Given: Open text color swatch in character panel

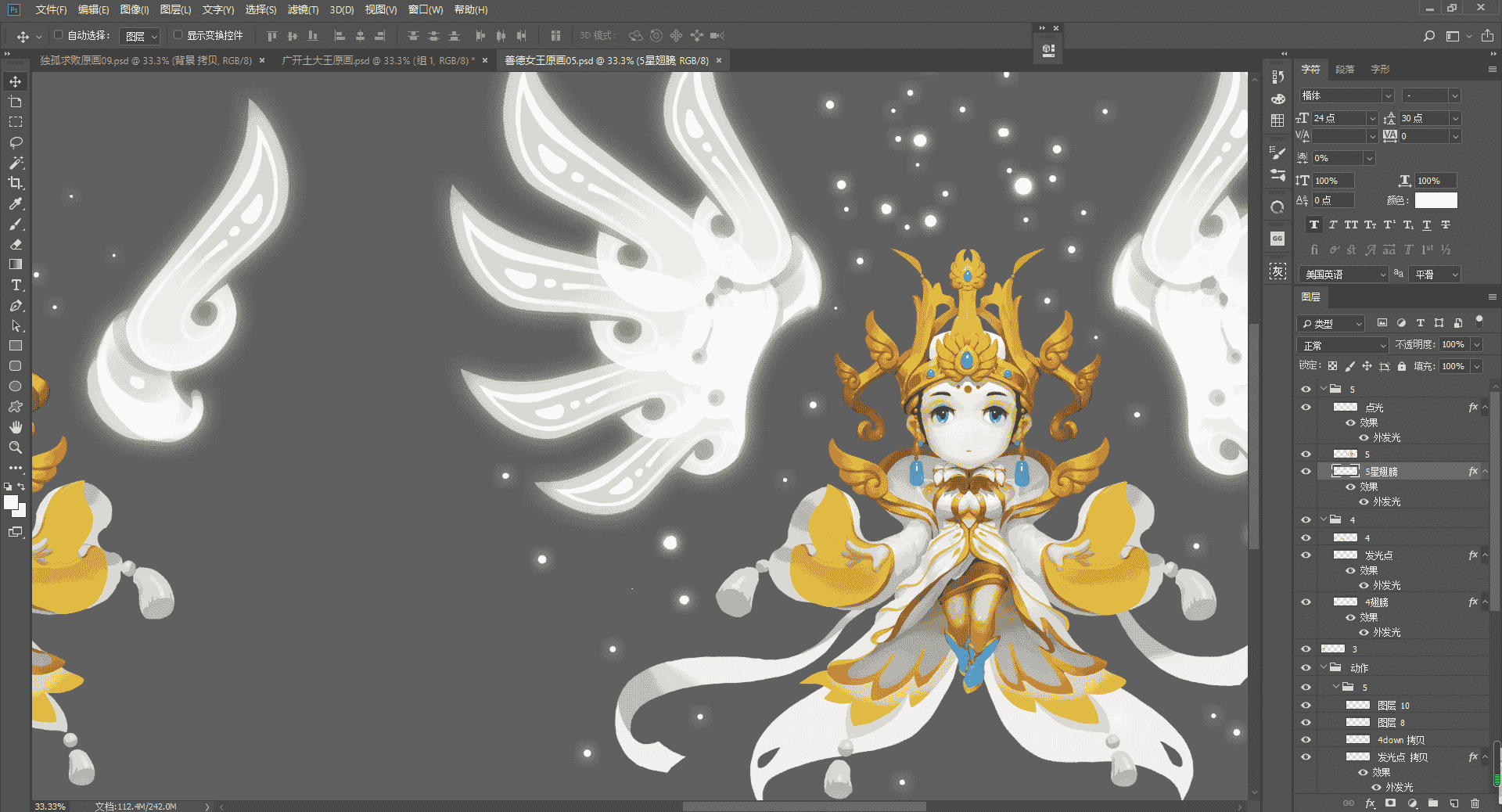Looking at the screenshot, I should pyautogui.click(x=1436, y=201).
